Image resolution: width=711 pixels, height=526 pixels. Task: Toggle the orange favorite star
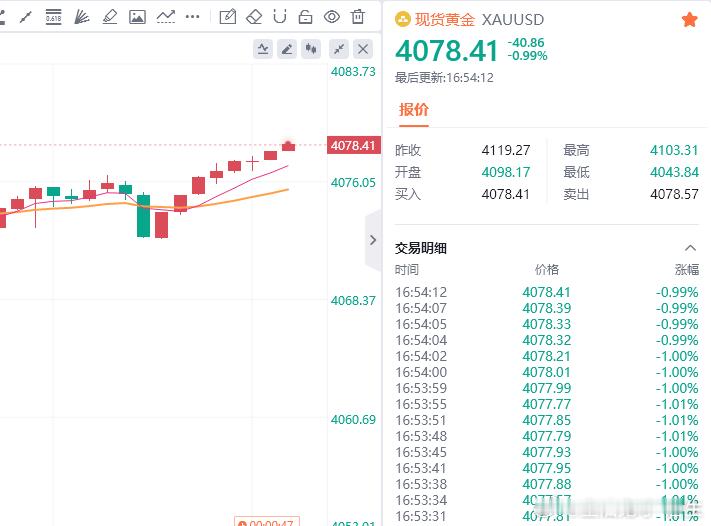[x=689, y=19]
